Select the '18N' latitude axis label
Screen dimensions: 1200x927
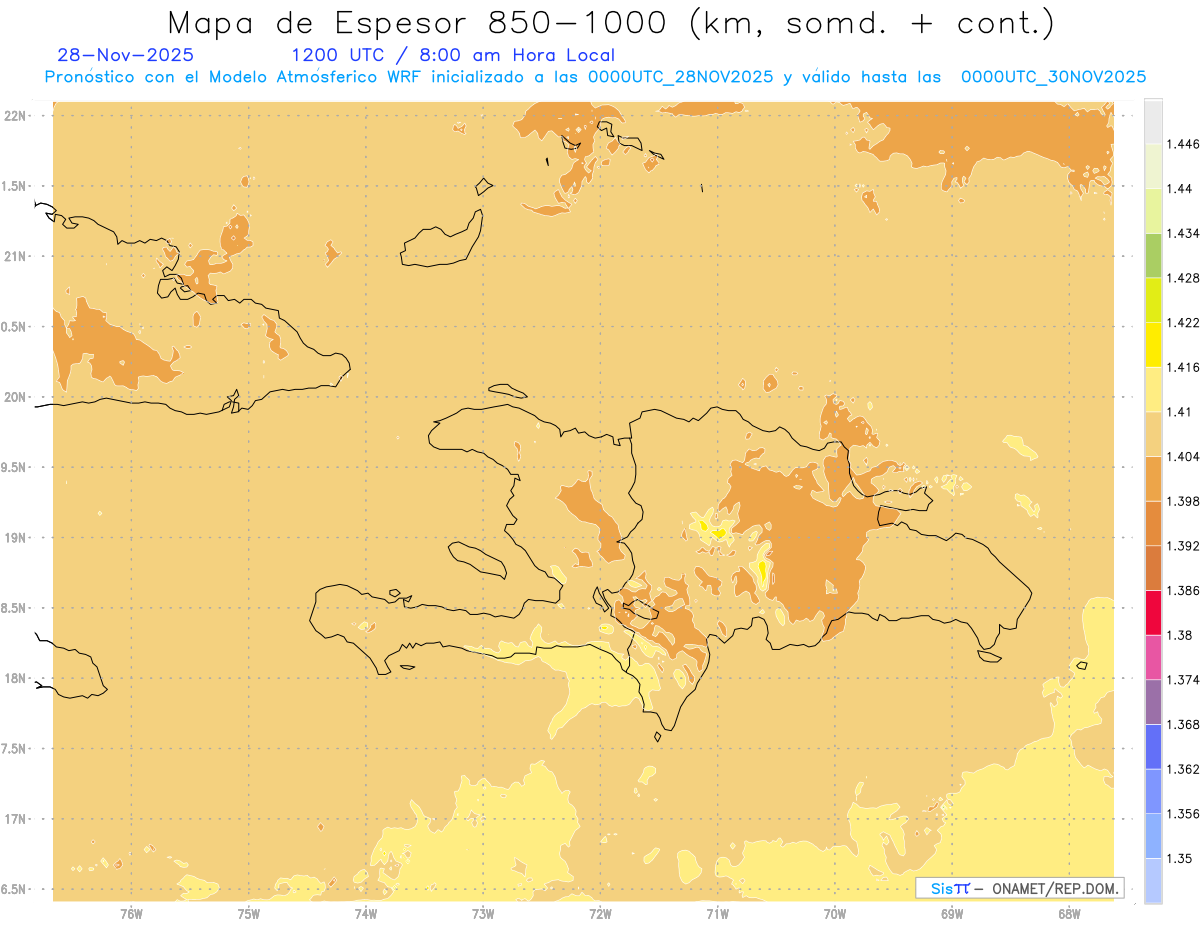(14, 678)
